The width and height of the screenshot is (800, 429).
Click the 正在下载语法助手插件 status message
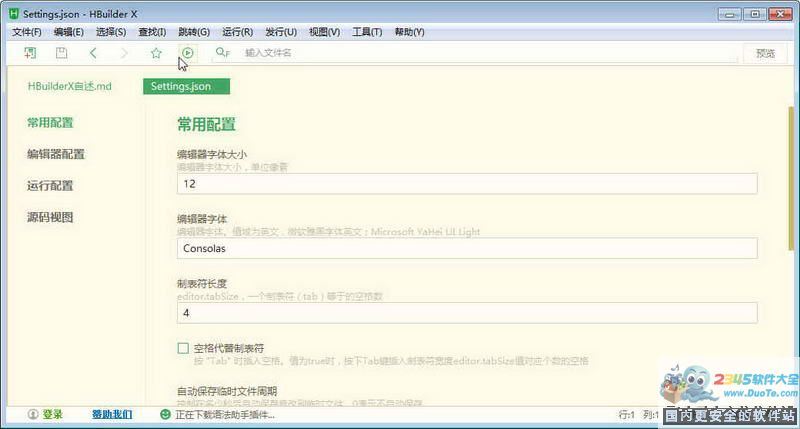[x=225, y=415]
